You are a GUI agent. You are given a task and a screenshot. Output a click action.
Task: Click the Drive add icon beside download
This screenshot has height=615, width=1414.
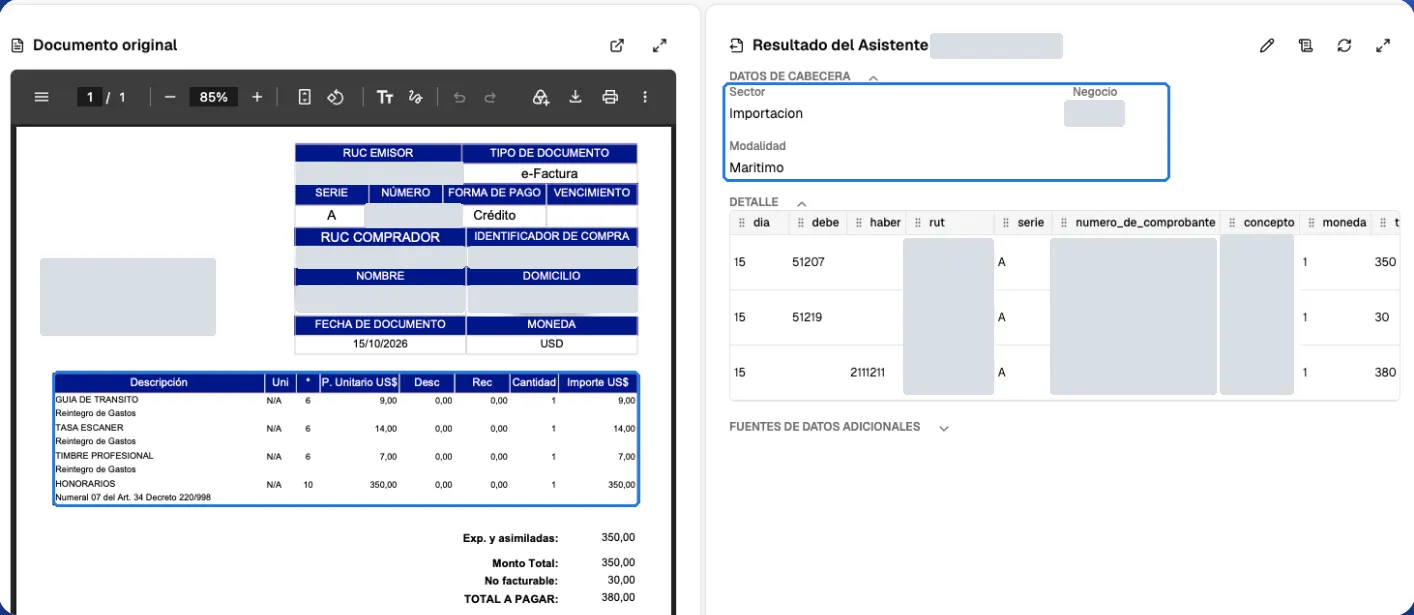point(541,97)
